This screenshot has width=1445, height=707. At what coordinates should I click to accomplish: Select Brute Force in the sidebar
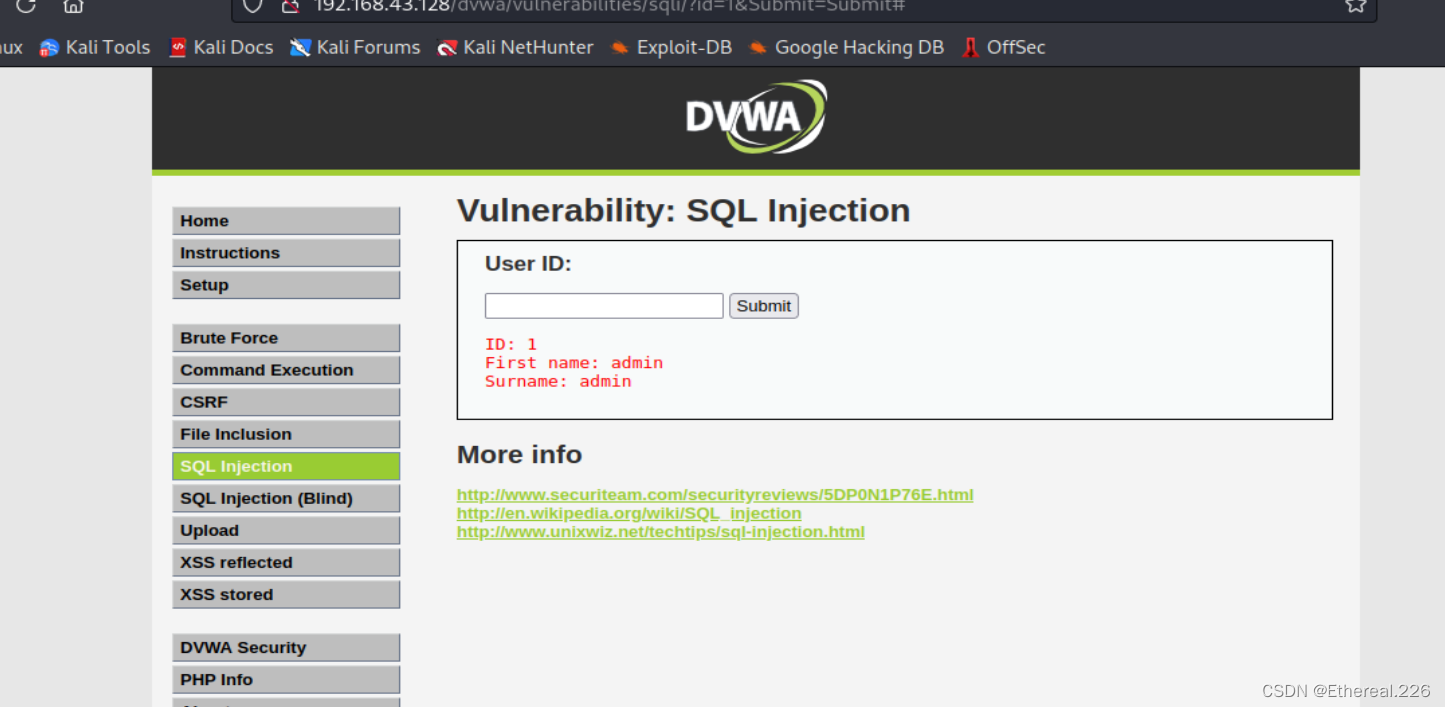286,338
